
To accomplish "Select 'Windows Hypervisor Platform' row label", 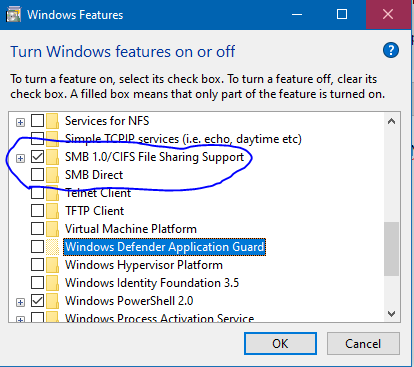I will click(x=144, y=265).
